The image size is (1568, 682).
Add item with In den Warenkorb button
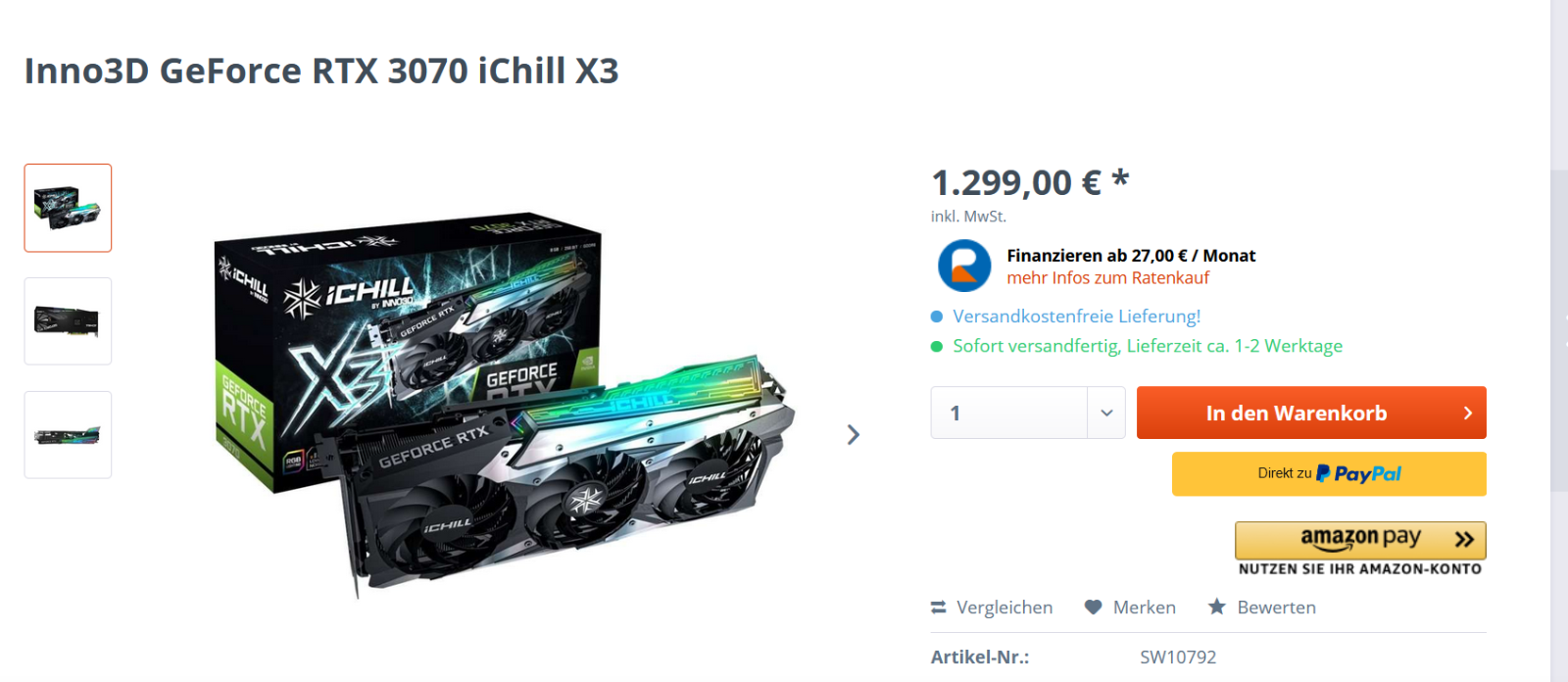click(1311, 413)
